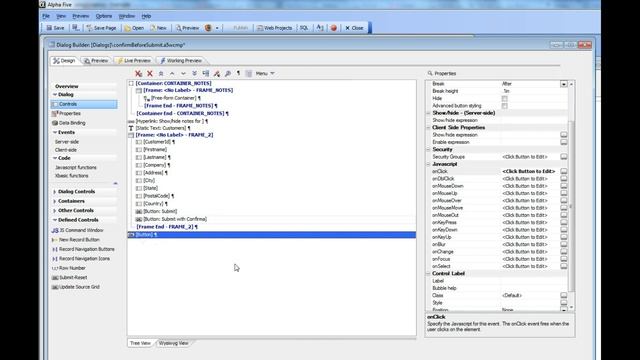Open the dropdown arrow beside browser icon

coord(217,28)
